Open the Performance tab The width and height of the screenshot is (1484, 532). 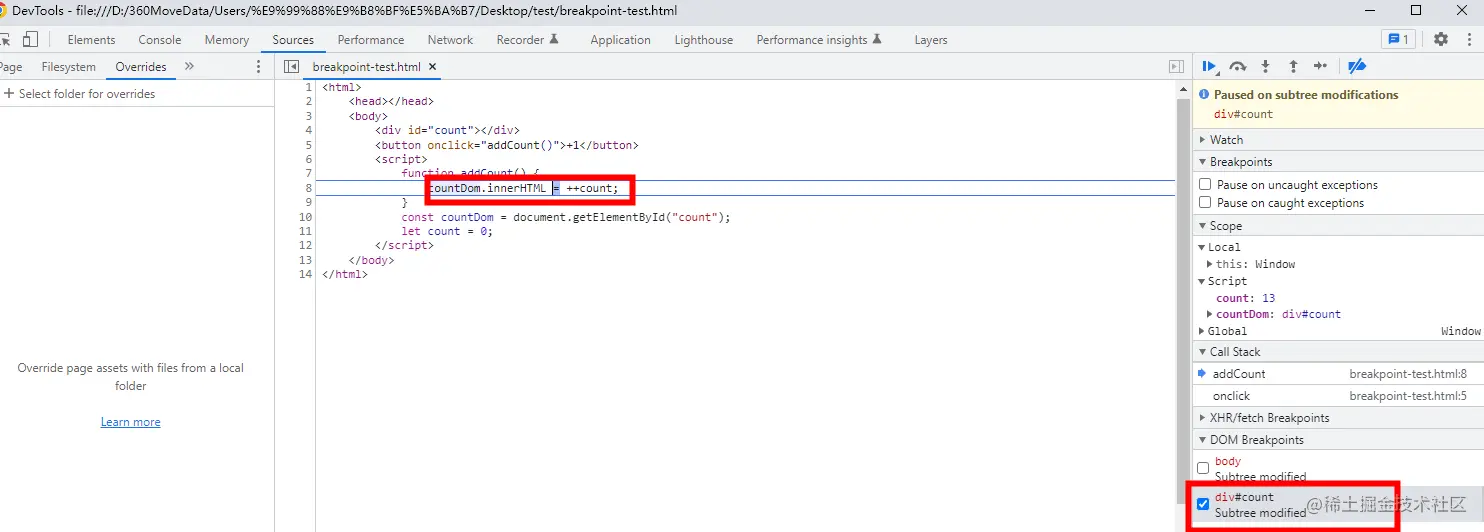[x=371, y=40]
